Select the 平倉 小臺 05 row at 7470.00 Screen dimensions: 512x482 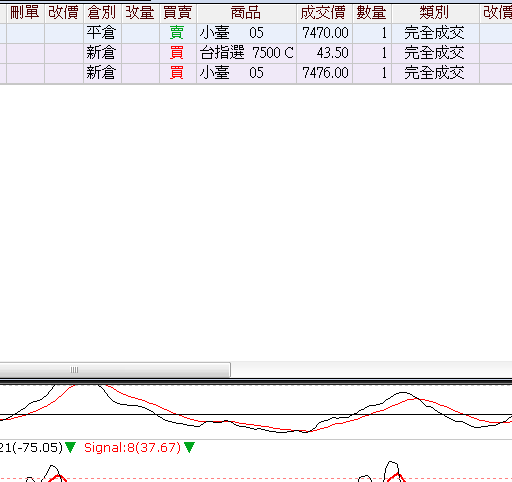(x=256, y=33)
